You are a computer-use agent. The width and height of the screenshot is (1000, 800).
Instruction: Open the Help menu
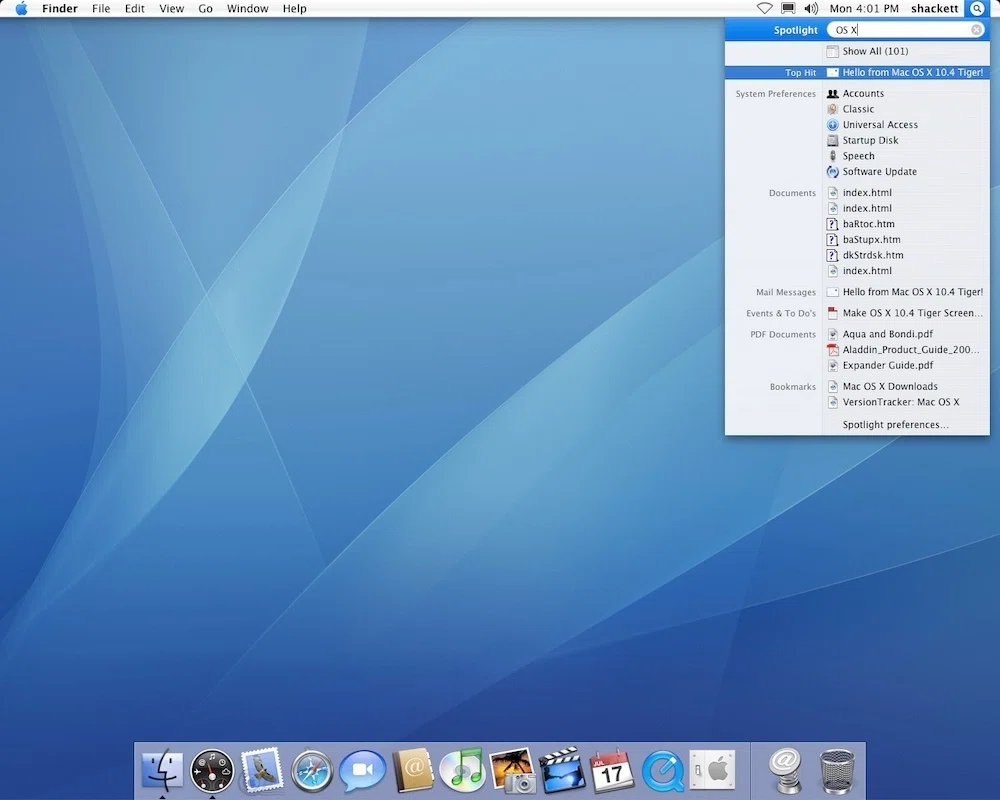[295, 8]
